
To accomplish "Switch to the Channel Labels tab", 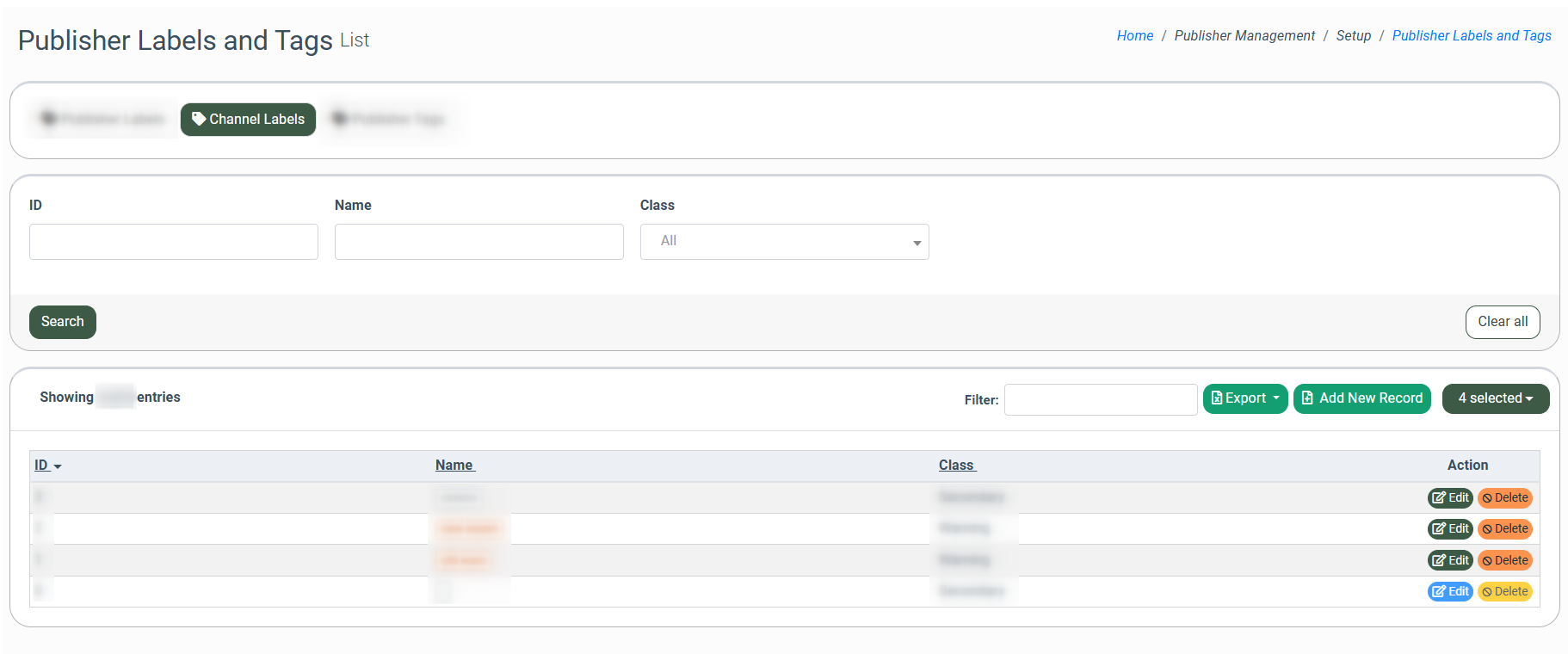I will [x=248, y=120].
